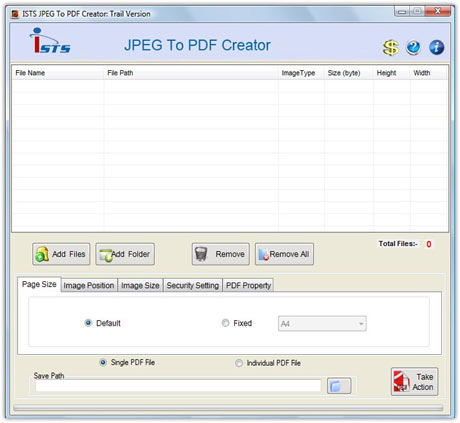Click the File Path column header
This screenshot has width=460, height=423.
(x=191, y=73)
